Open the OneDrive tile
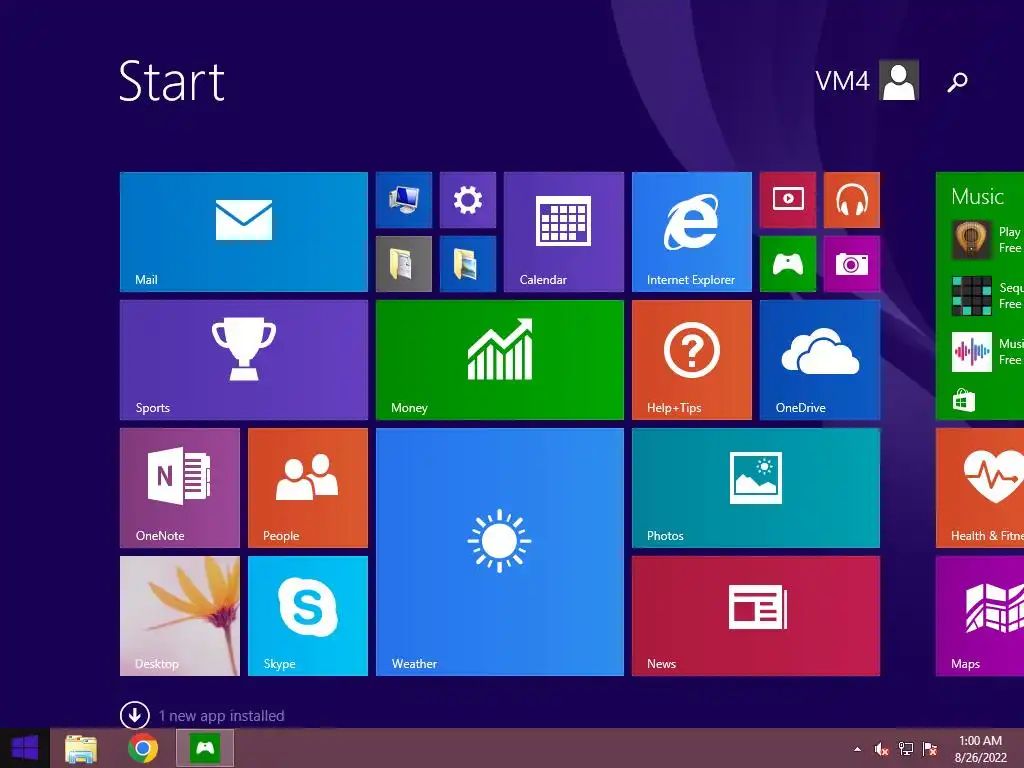 coord(820,360)
